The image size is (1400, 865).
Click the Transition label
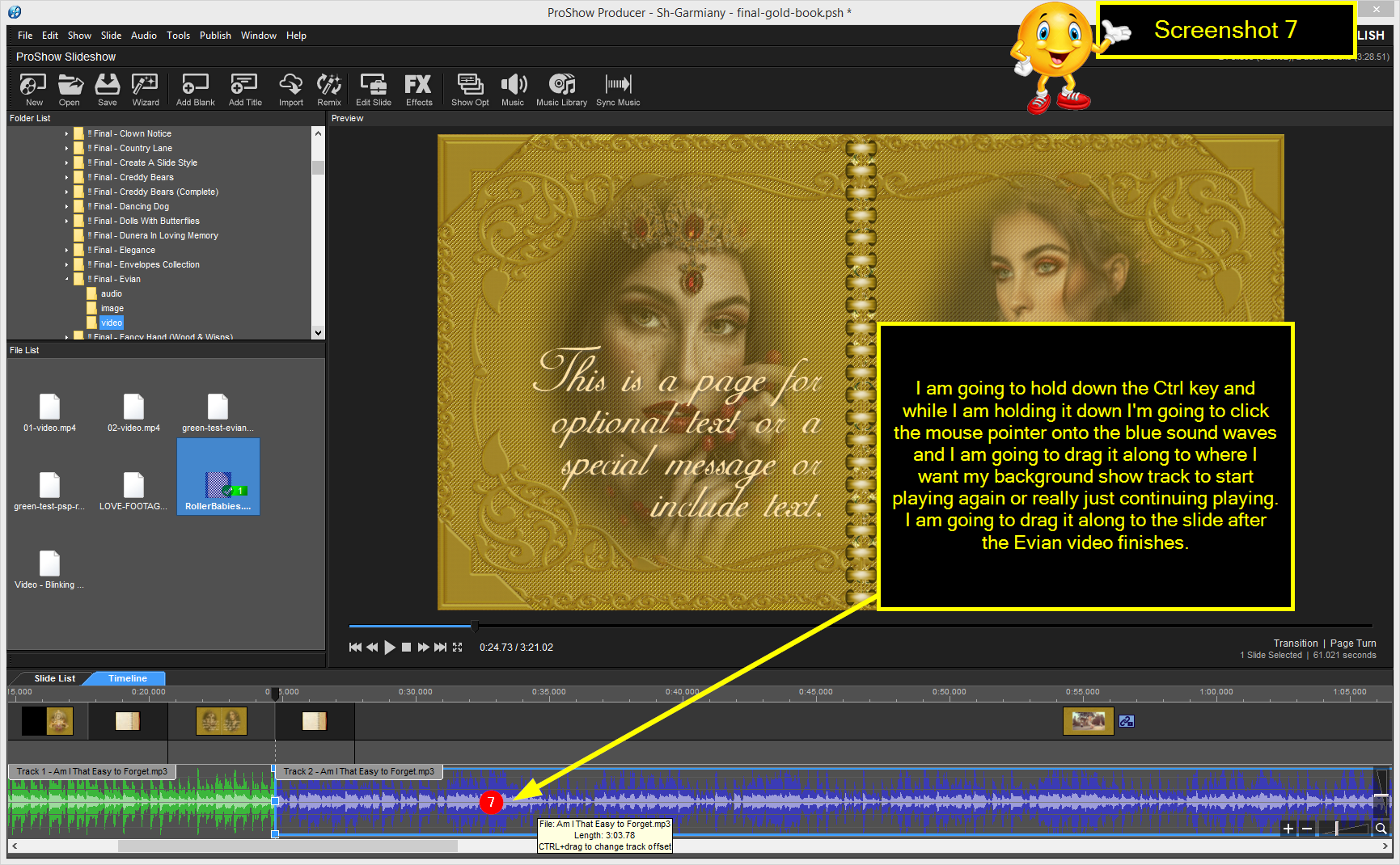click(x=1295, y=643)
